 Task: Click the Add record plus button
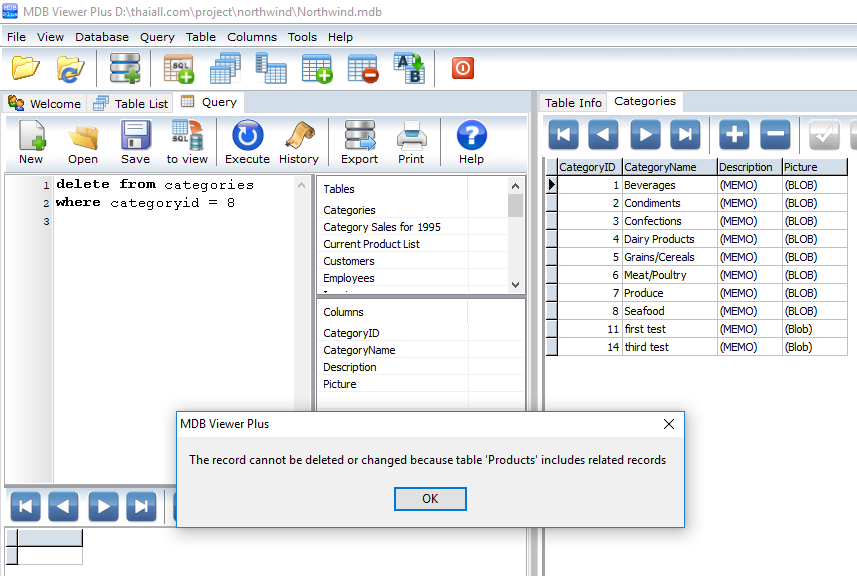734,134
